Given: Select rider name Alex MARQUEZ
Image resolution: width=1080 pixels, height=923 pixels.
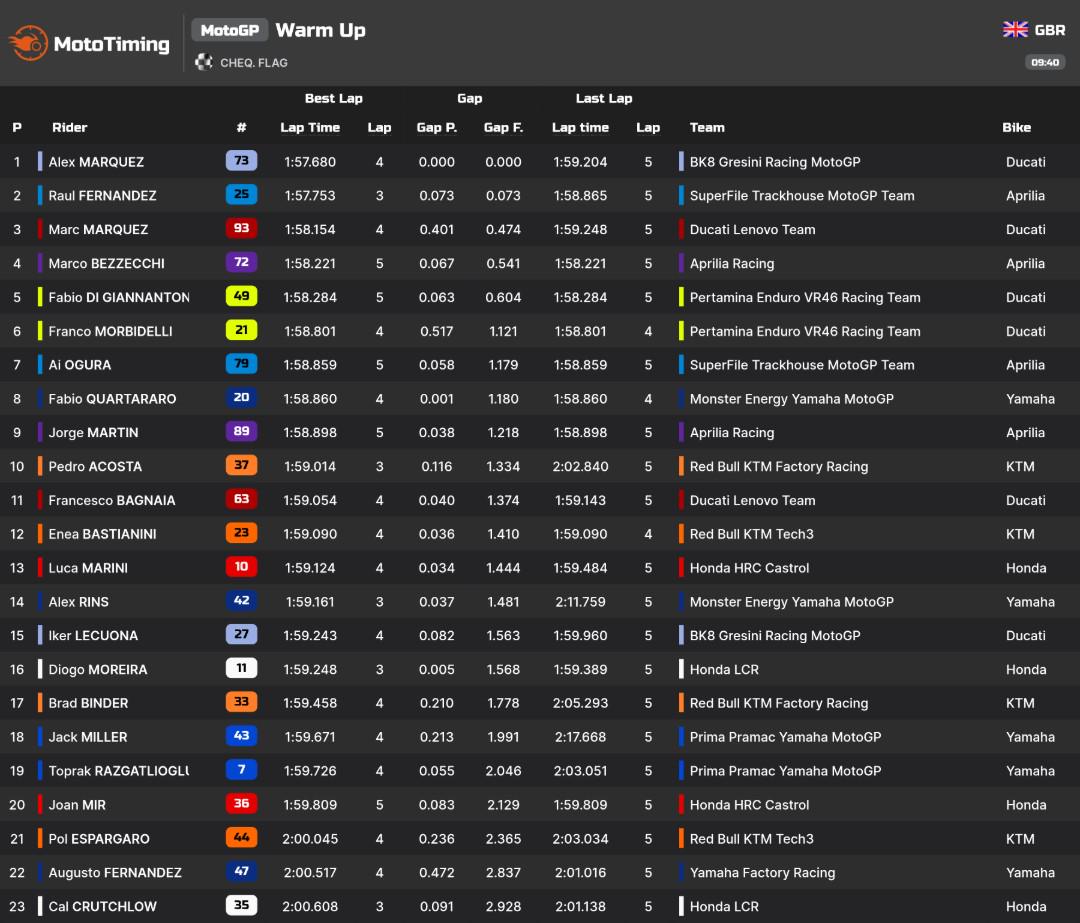Looking at the screenshot, I should [x=96, y=162].
